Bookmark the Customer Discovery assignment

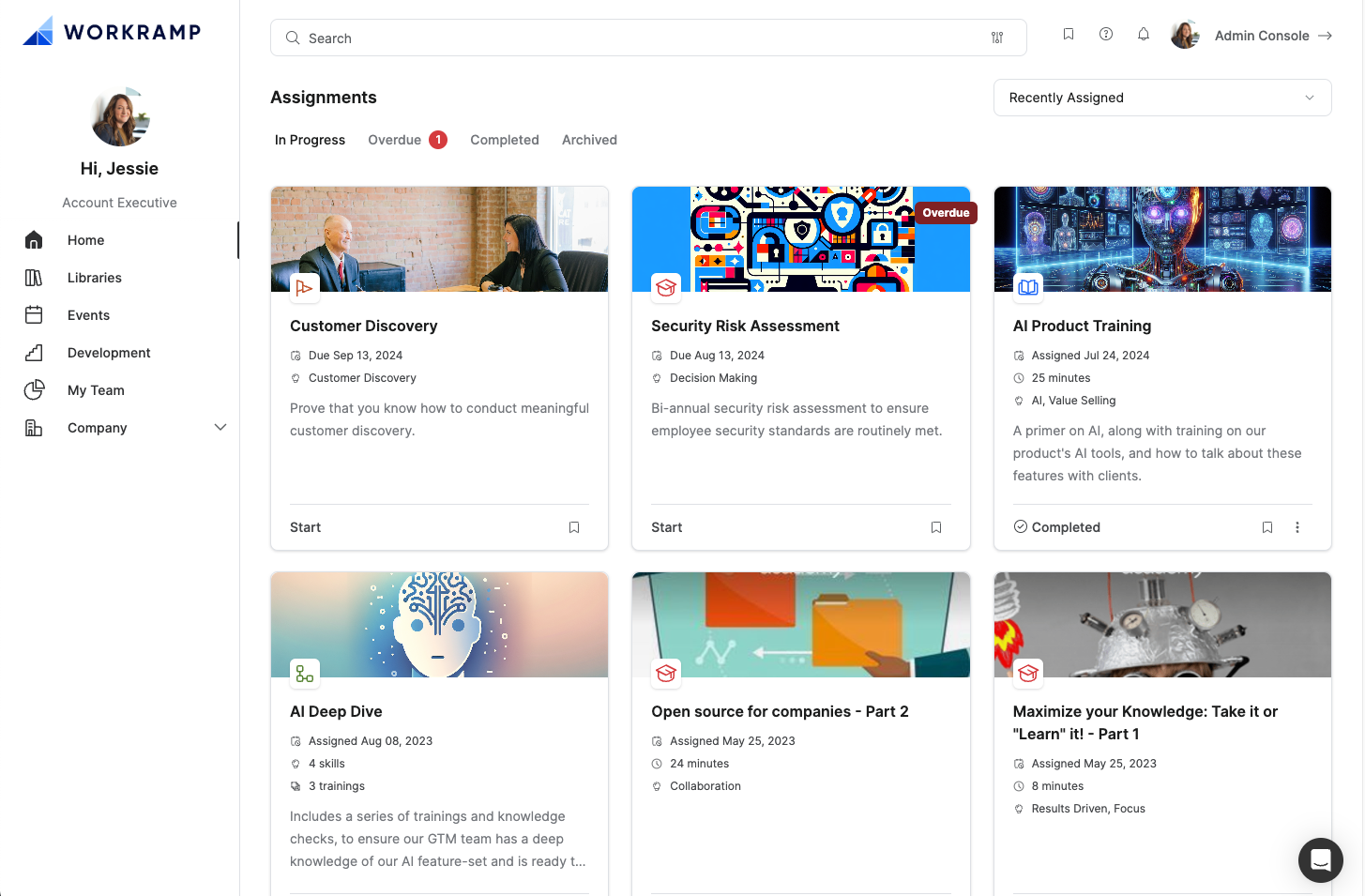tap(573, 526)
